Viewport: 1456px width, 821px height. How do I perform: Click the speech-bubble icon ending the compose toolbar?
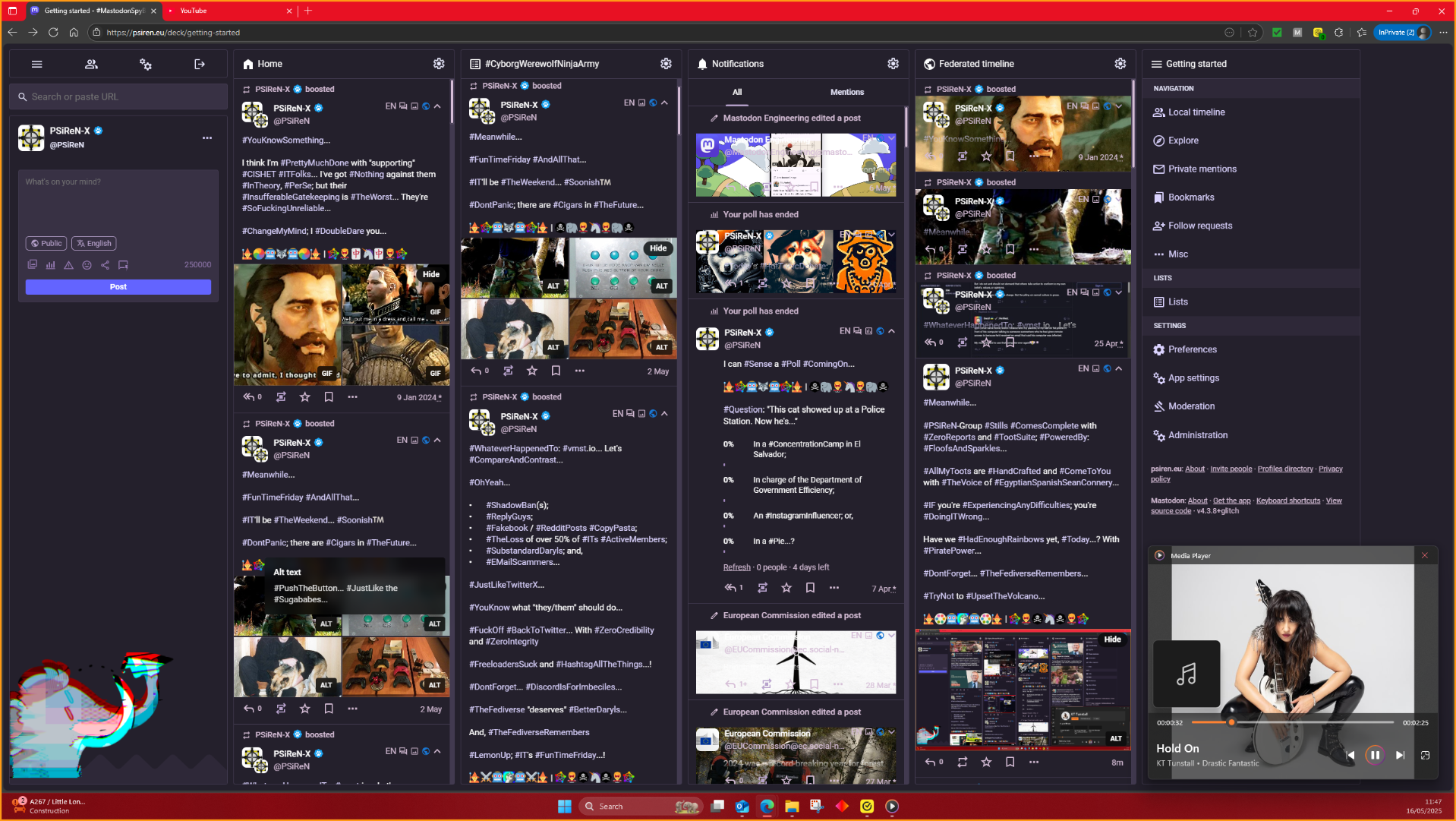click(x=123, y=265)
